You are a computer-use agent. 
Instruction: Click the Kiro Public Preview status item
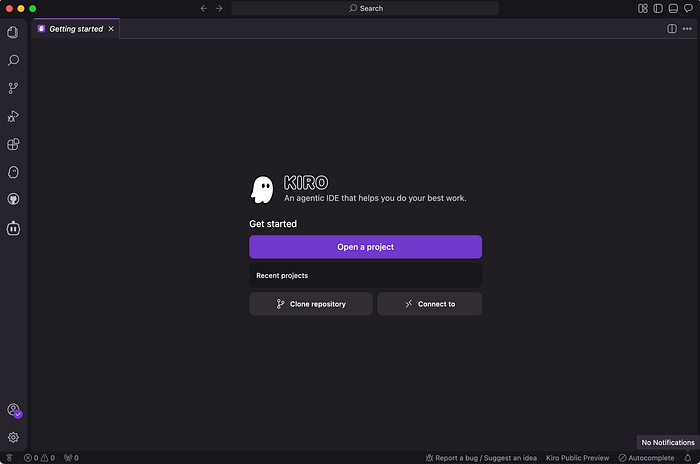(577, 458)
